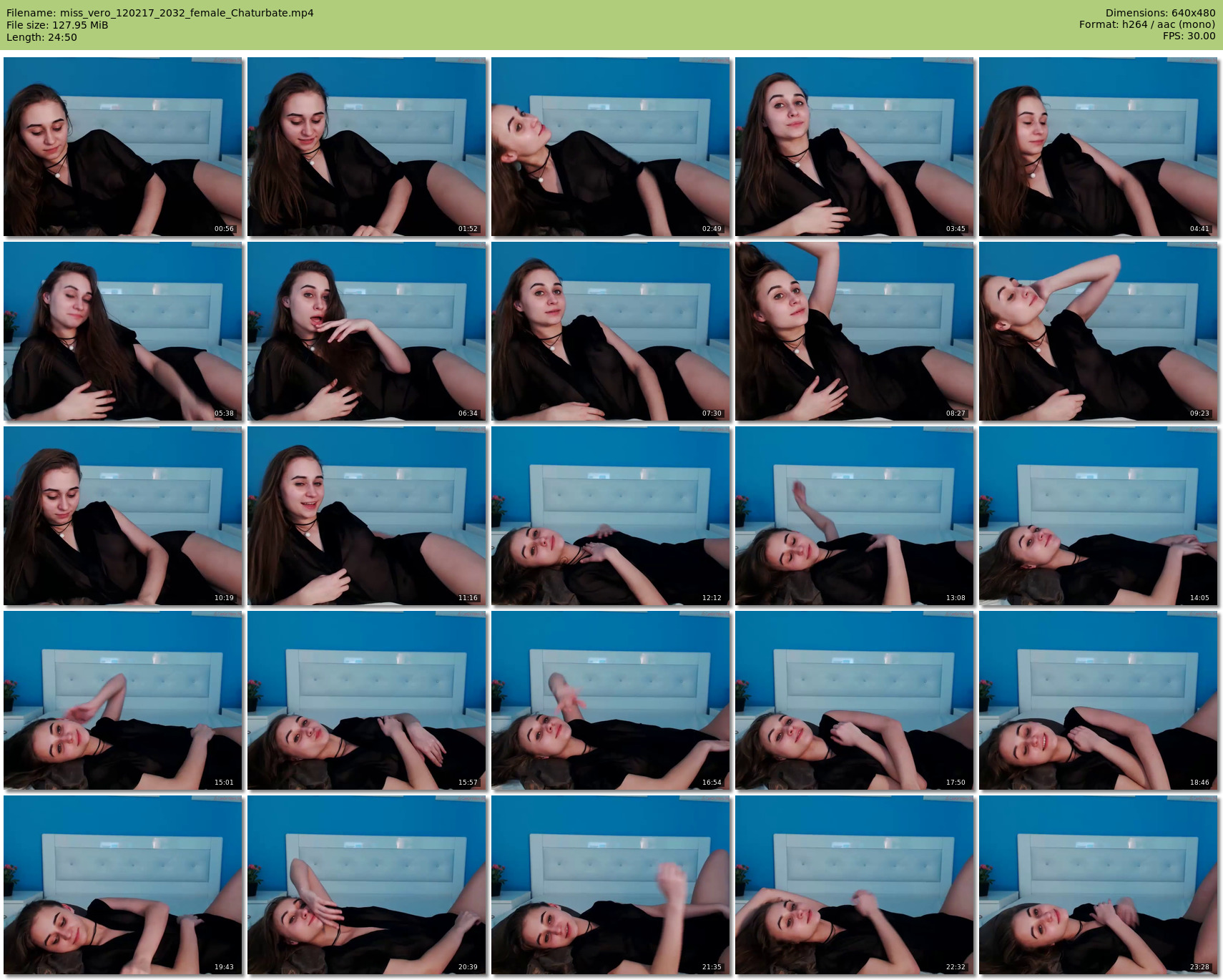Open the frame timestamped 09:23
The height and width of the screenshot is (980, 1223).
[x=1099, y=331]
